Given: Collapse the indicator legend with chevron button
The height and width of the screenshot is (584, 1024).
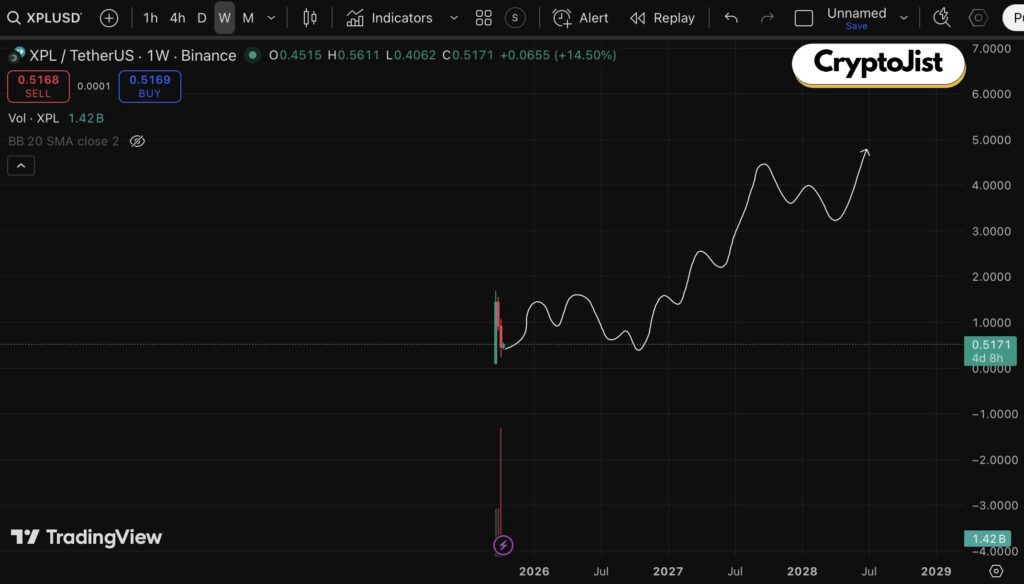Looking at the screenshot, I should coord(21,166).
